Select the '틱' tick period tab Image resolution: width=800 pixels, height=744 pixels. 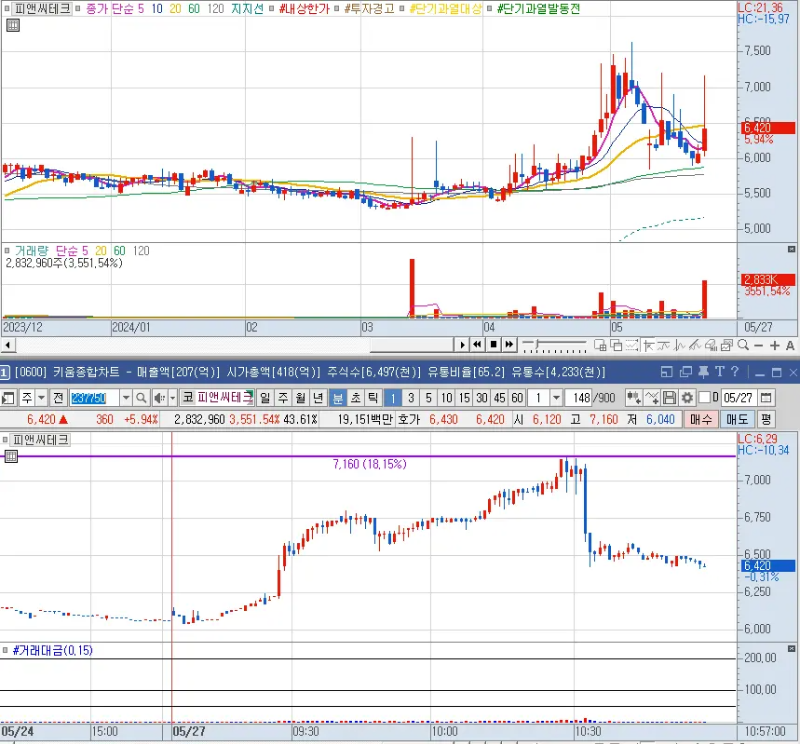(373, 398)
